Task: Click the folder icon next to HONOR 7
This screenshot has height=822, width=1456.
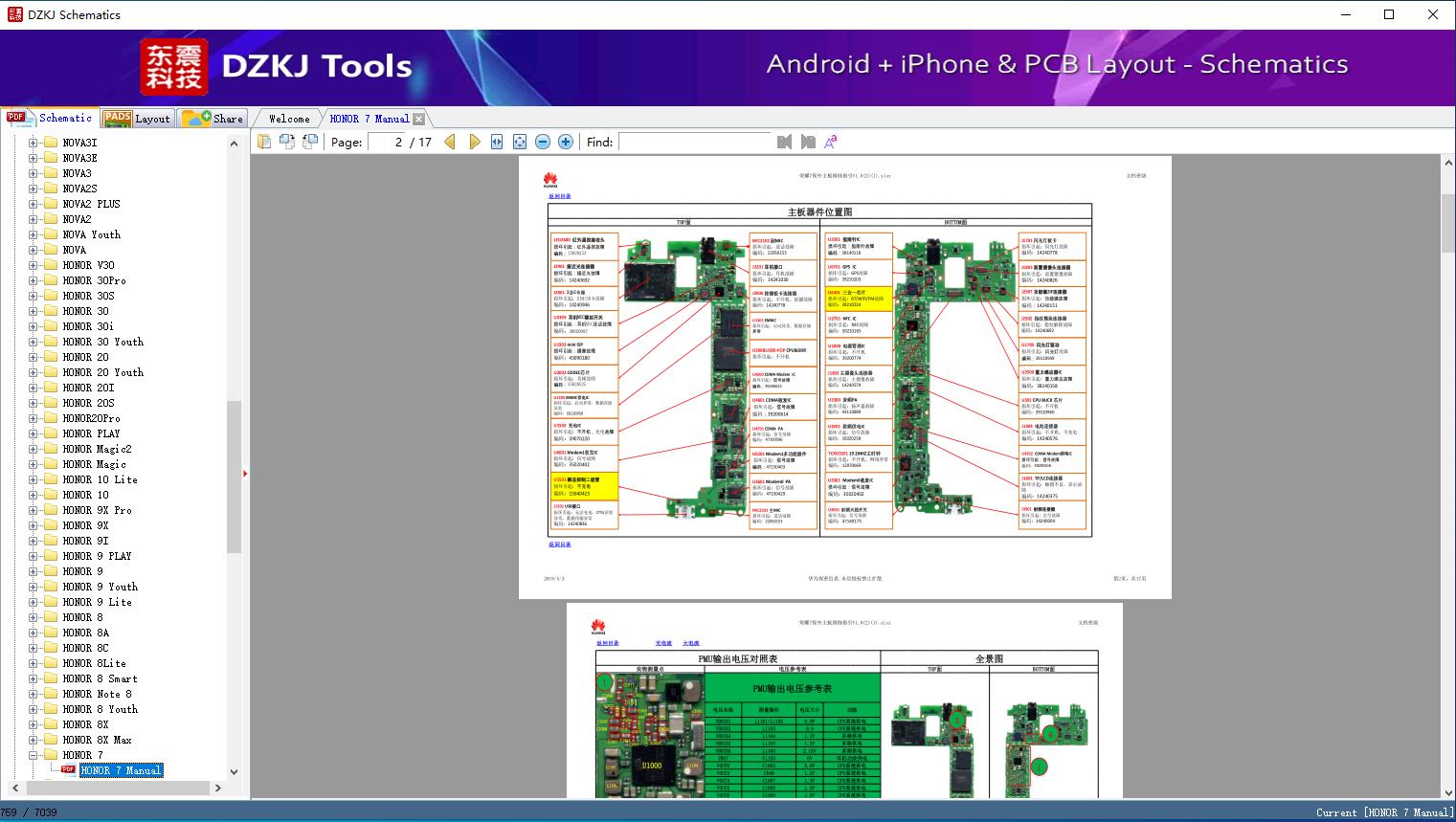Action: (x=51, y=755)
